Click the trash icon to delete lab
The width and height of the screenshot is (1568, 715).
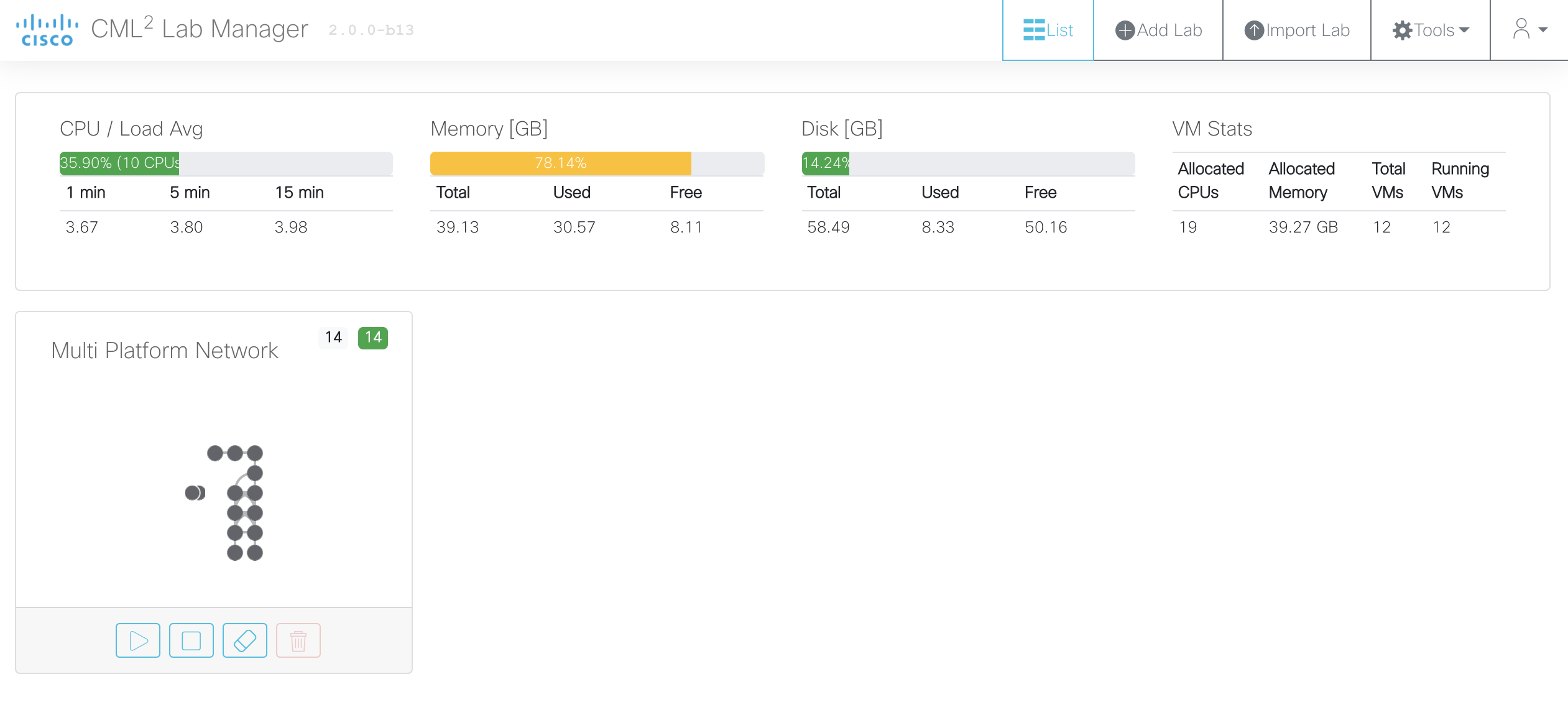(x=298, y=640)
